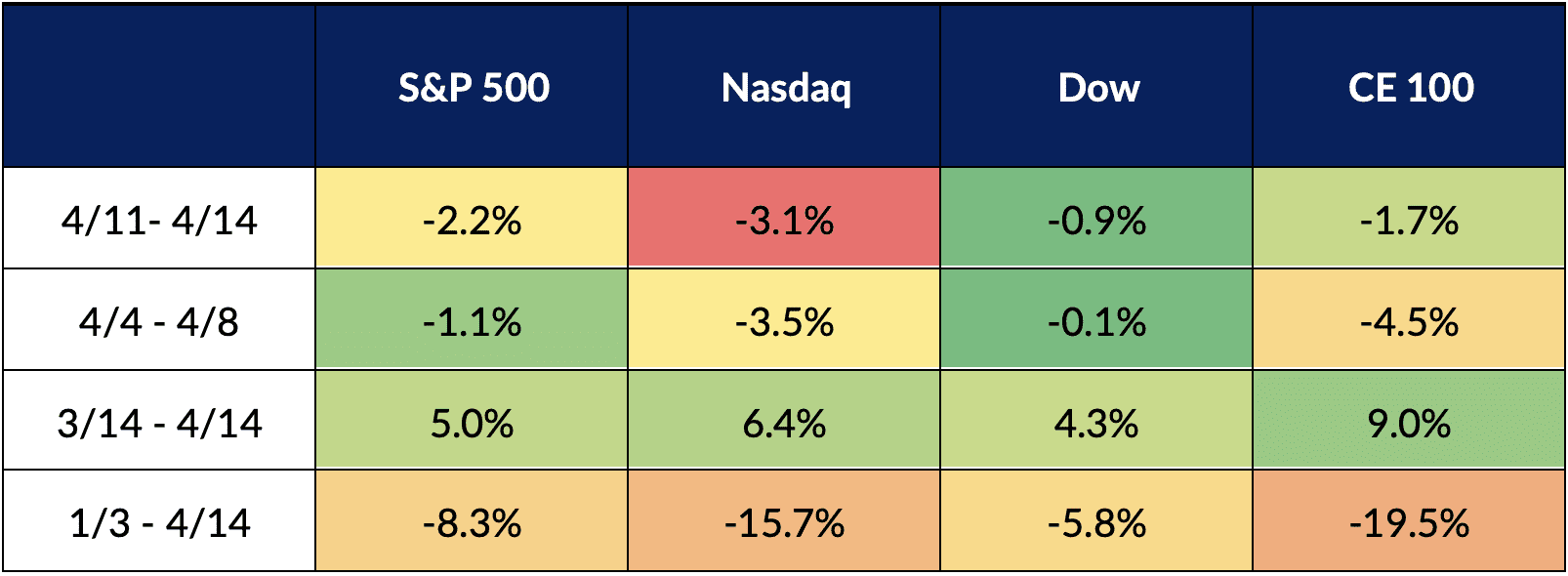1568x576 pixels.
Task: Select the CE 100 column header
Action: [x=1410, y=88]
